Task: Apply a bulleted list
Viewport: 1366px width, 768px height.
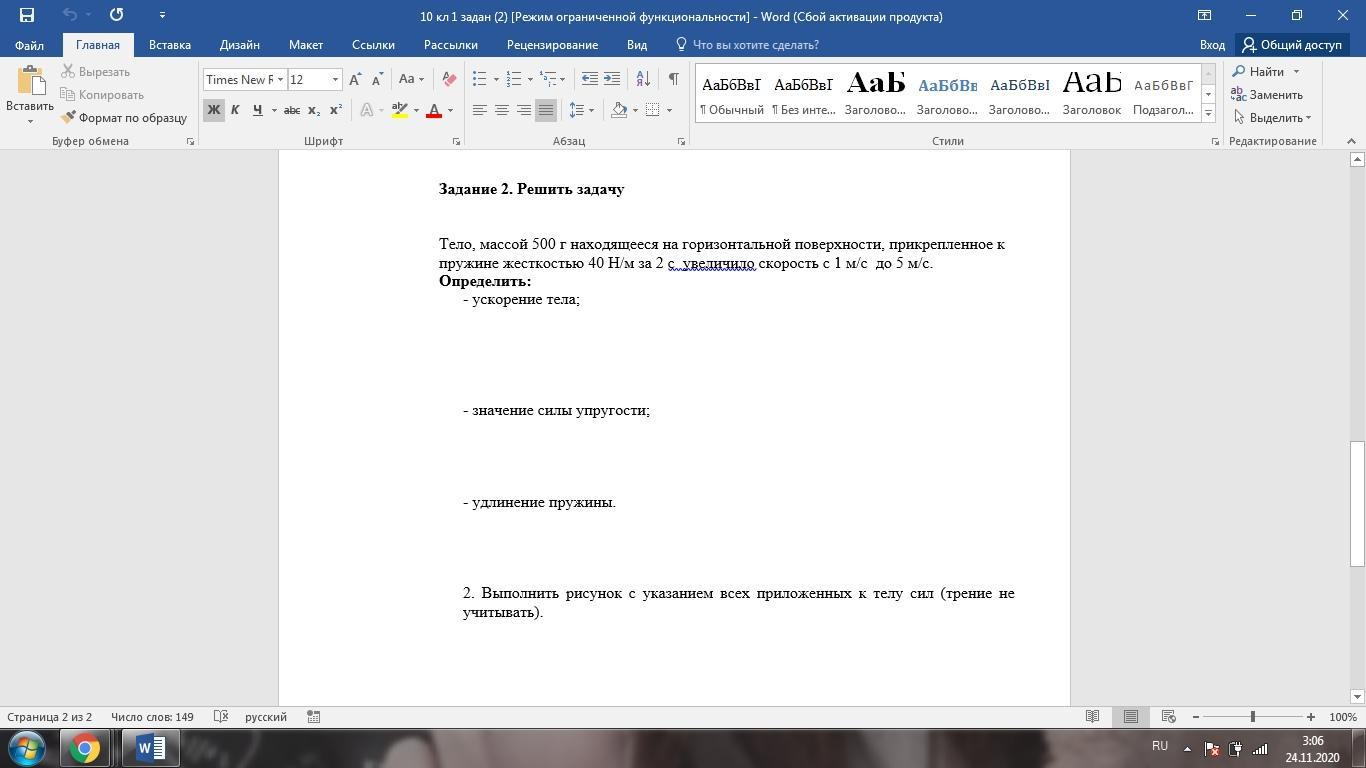Action: click(480, 79)
